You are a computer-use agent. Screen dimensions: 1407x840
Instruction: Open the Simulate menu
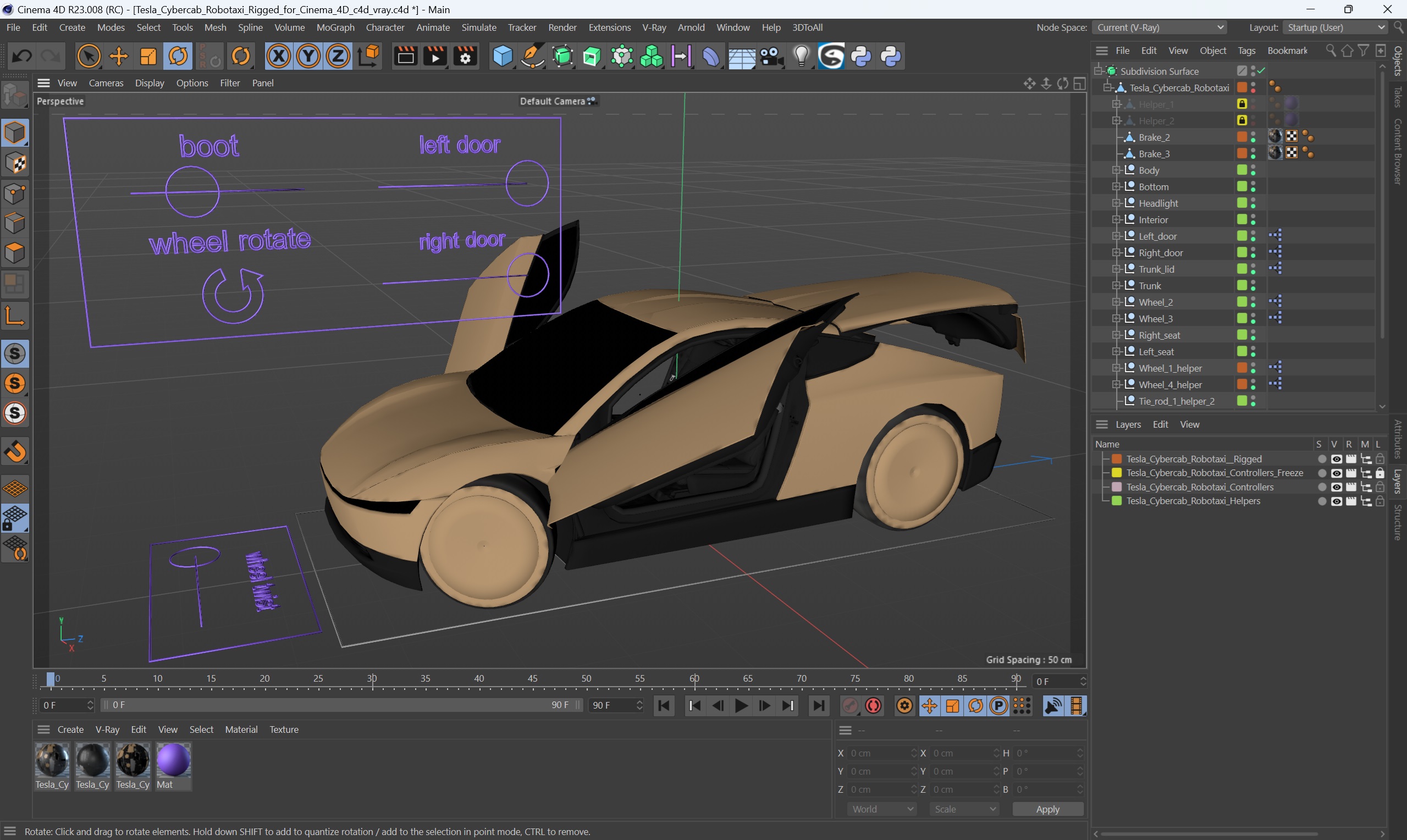click(x=479, y=27)
